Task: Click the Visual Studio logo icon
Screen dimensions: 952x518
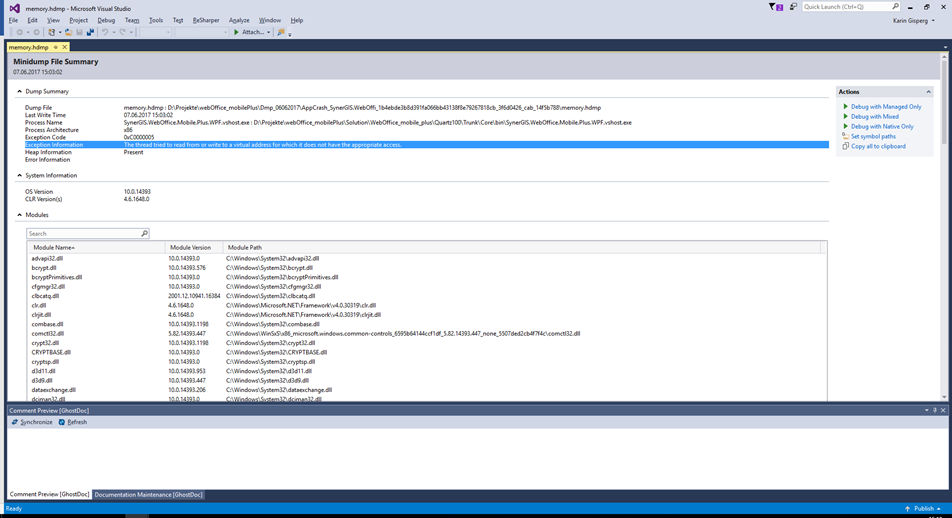Action: click(14, 8)
